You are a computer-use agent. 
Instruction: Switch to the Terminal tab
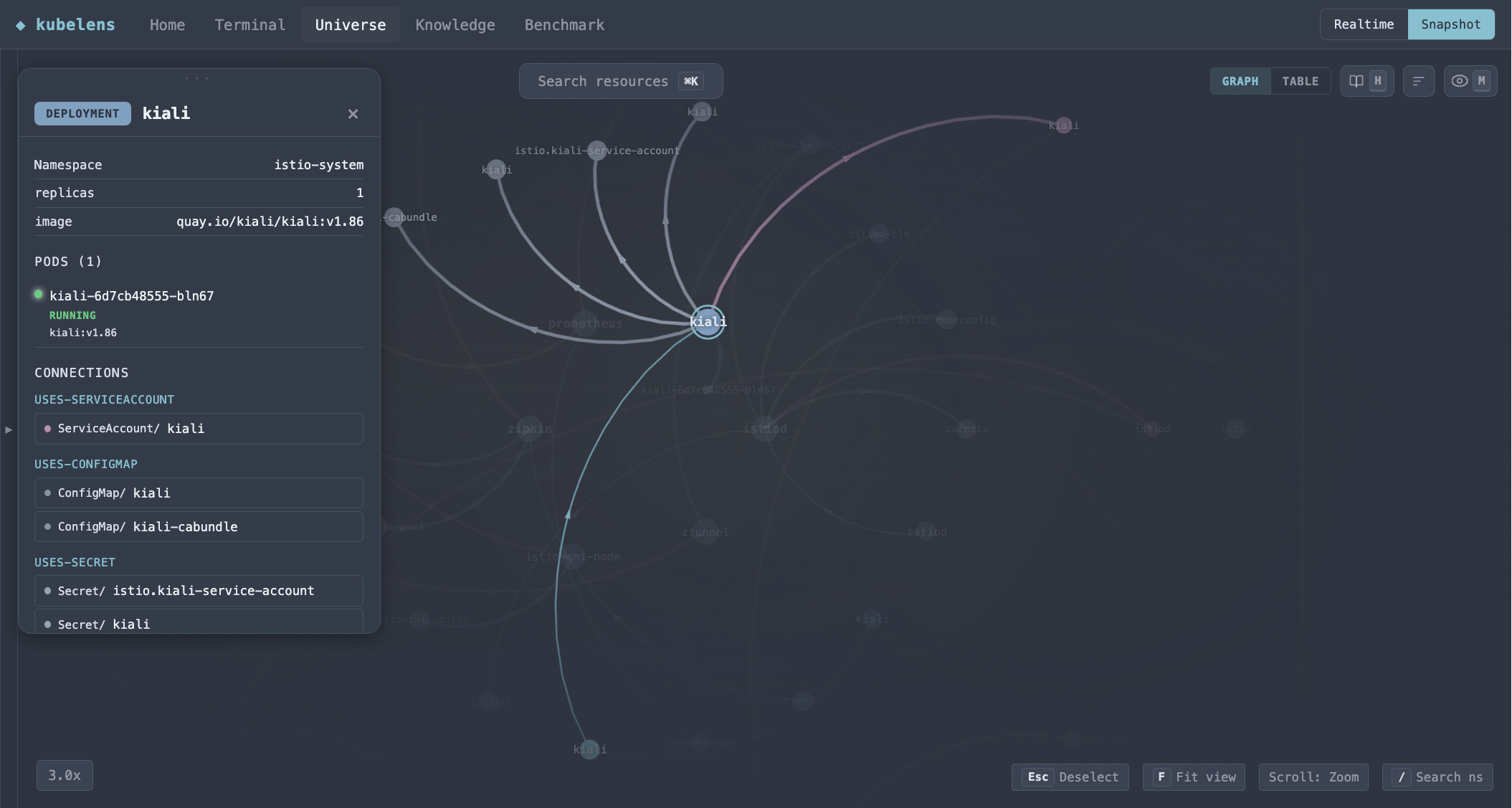(250, 25)
